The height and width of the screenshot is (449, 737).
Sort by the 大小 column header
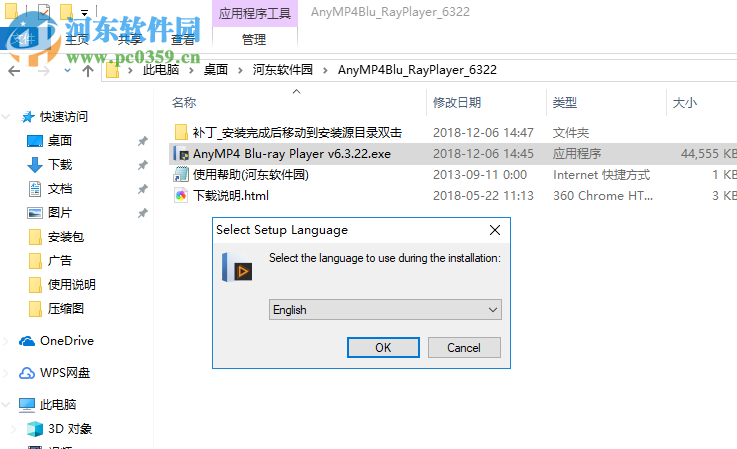pos(684,102)
